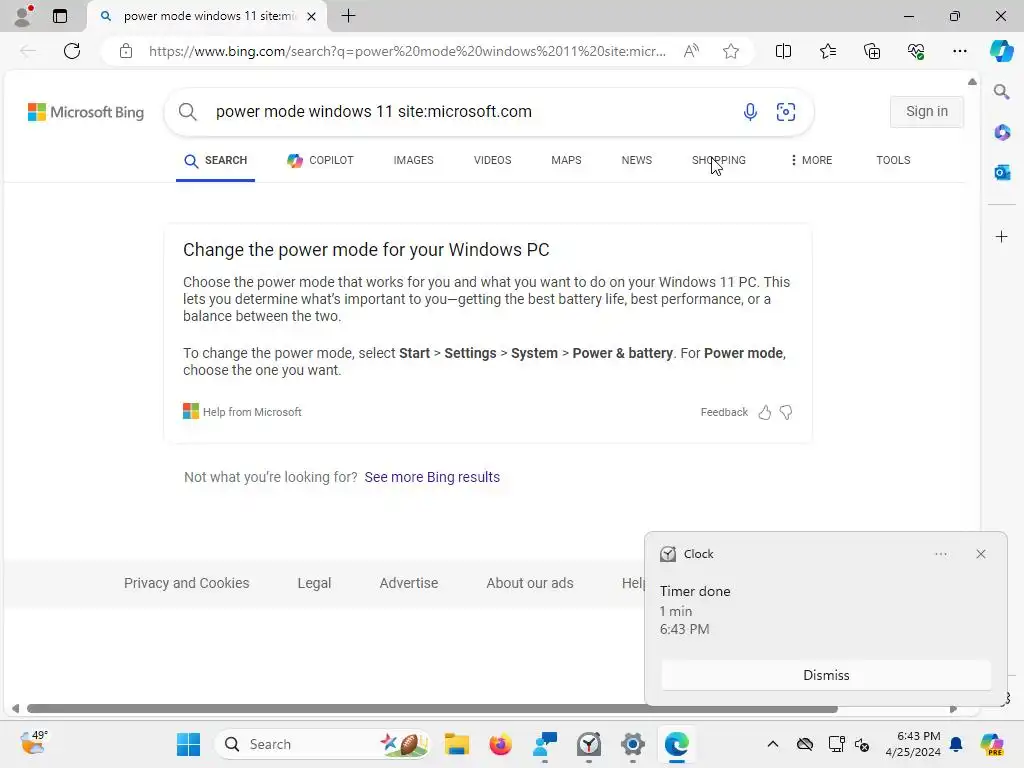Click the Bing search magnifier icon

[x=187, y=112]
